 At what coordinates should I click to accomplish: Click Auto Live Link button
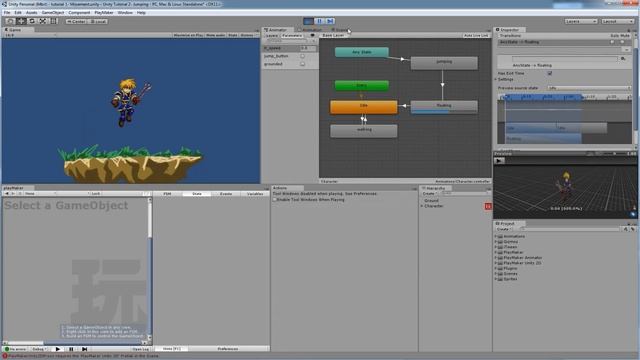click(476, 36)
